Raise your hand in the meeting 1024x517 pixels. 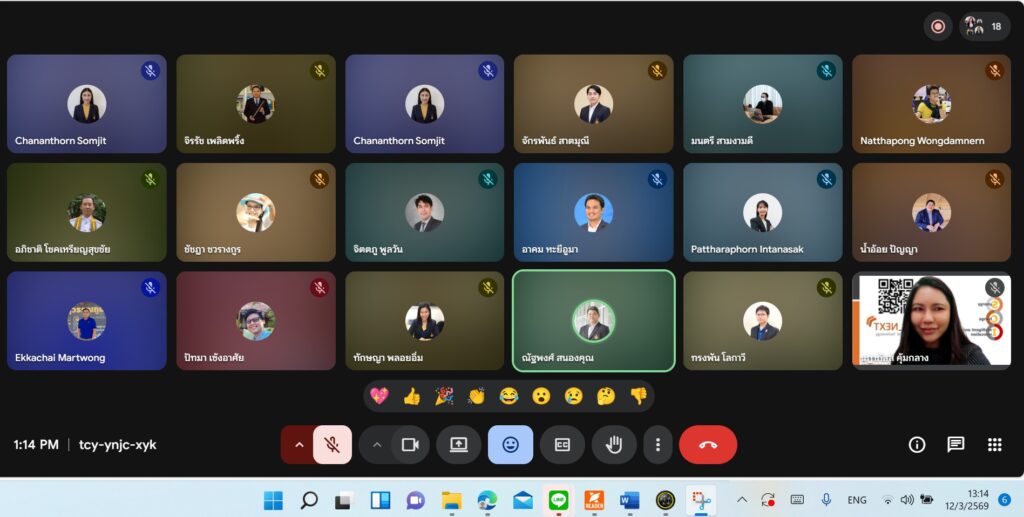[614, 445]
